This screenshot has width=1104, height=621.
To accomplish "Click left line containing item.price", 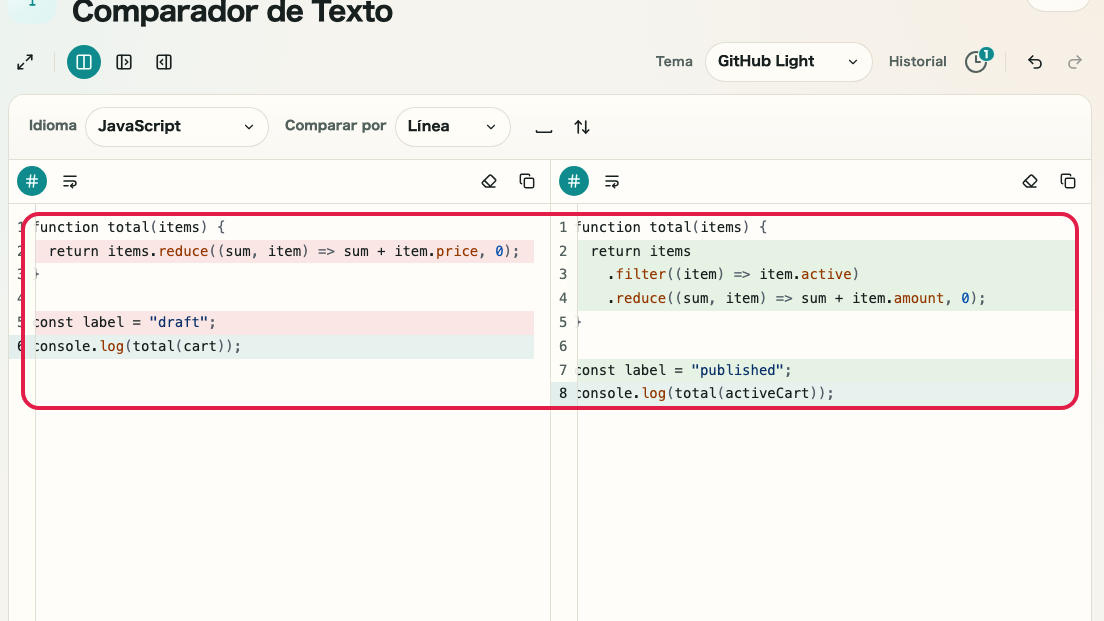I will (284, 251).
